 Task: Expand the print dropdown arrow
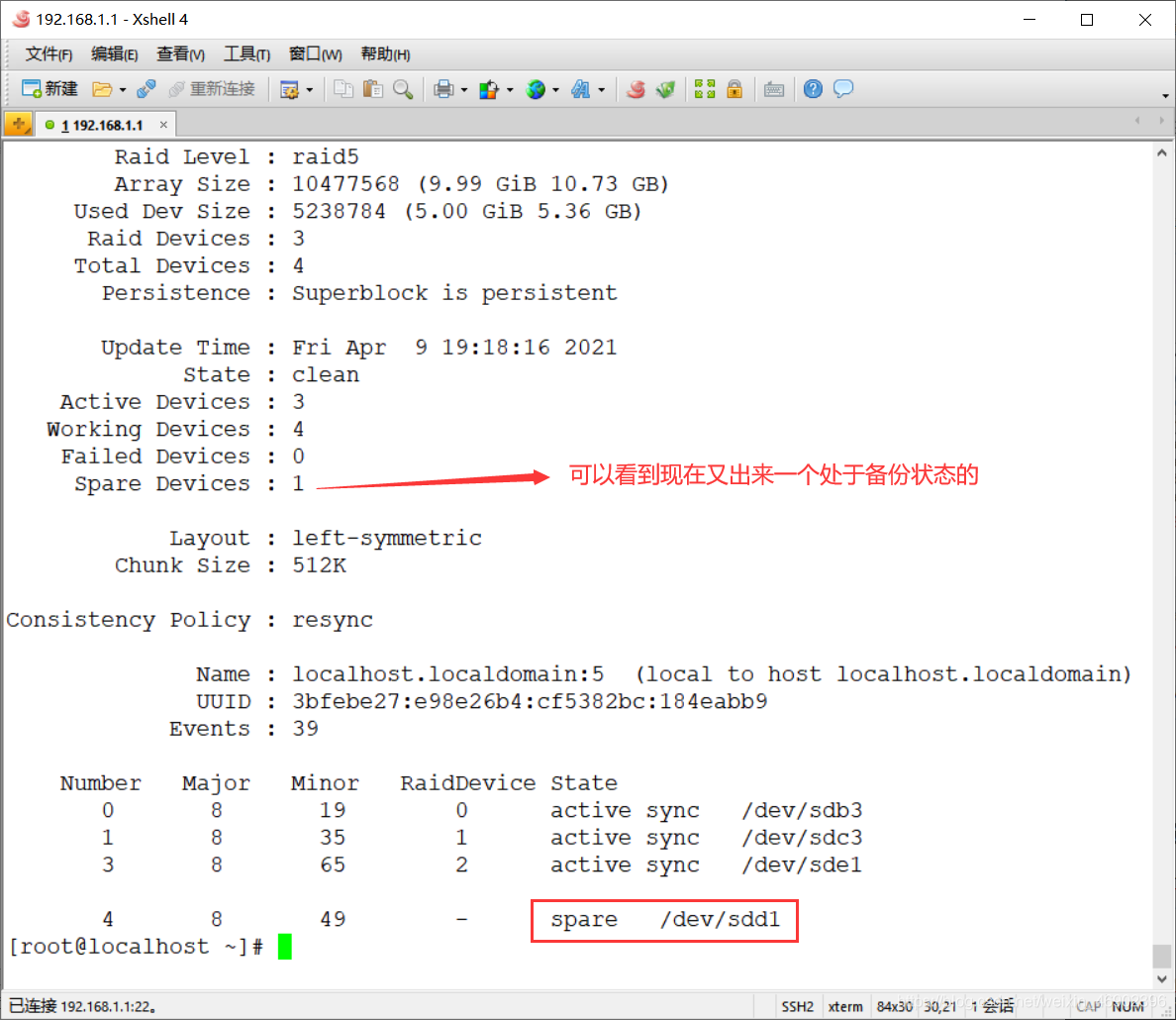(x=464, y=90)
